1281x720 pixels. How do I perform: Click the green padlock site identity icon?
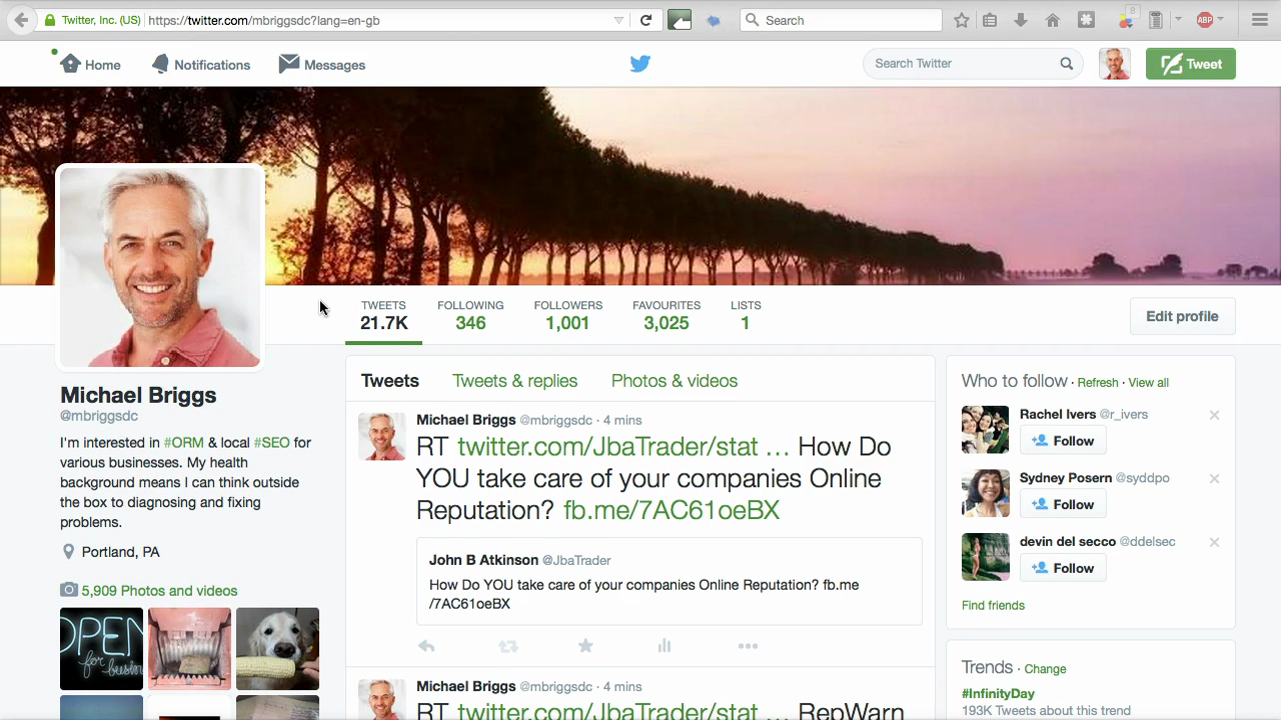(50, 20)
